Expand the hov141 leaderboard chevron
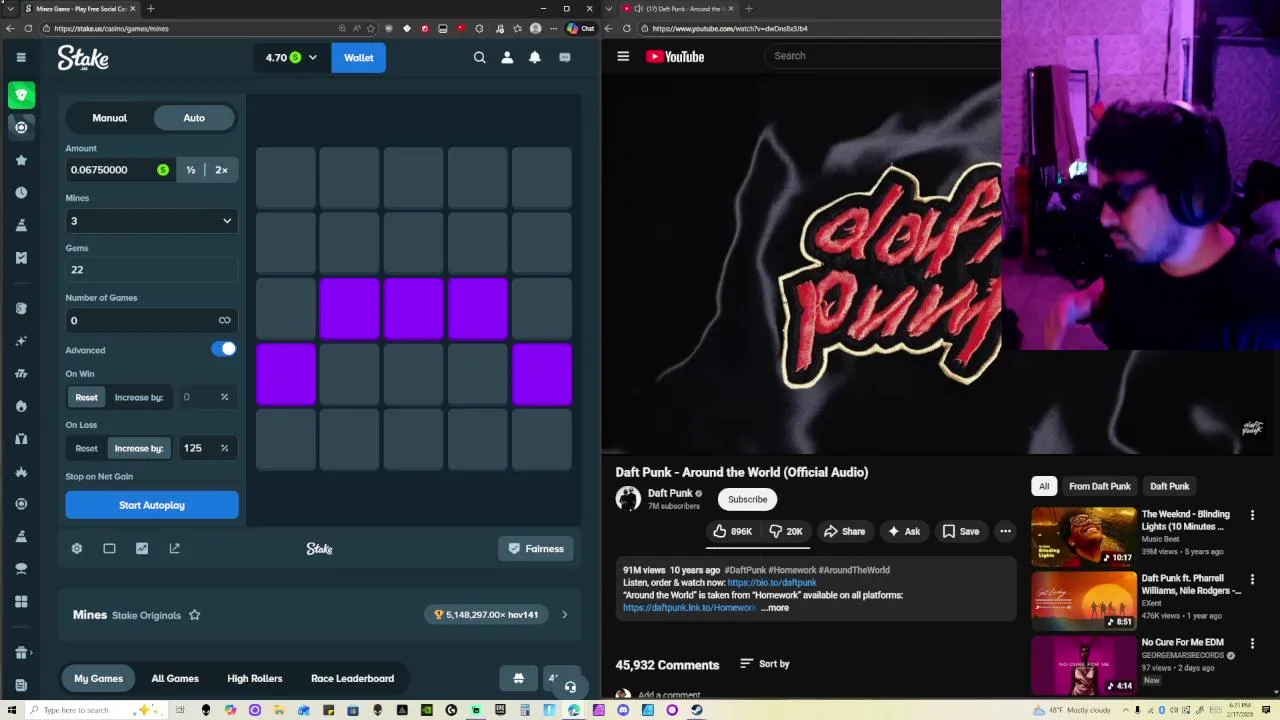This screenshot has height=720, width=1280. pos(564,615)
